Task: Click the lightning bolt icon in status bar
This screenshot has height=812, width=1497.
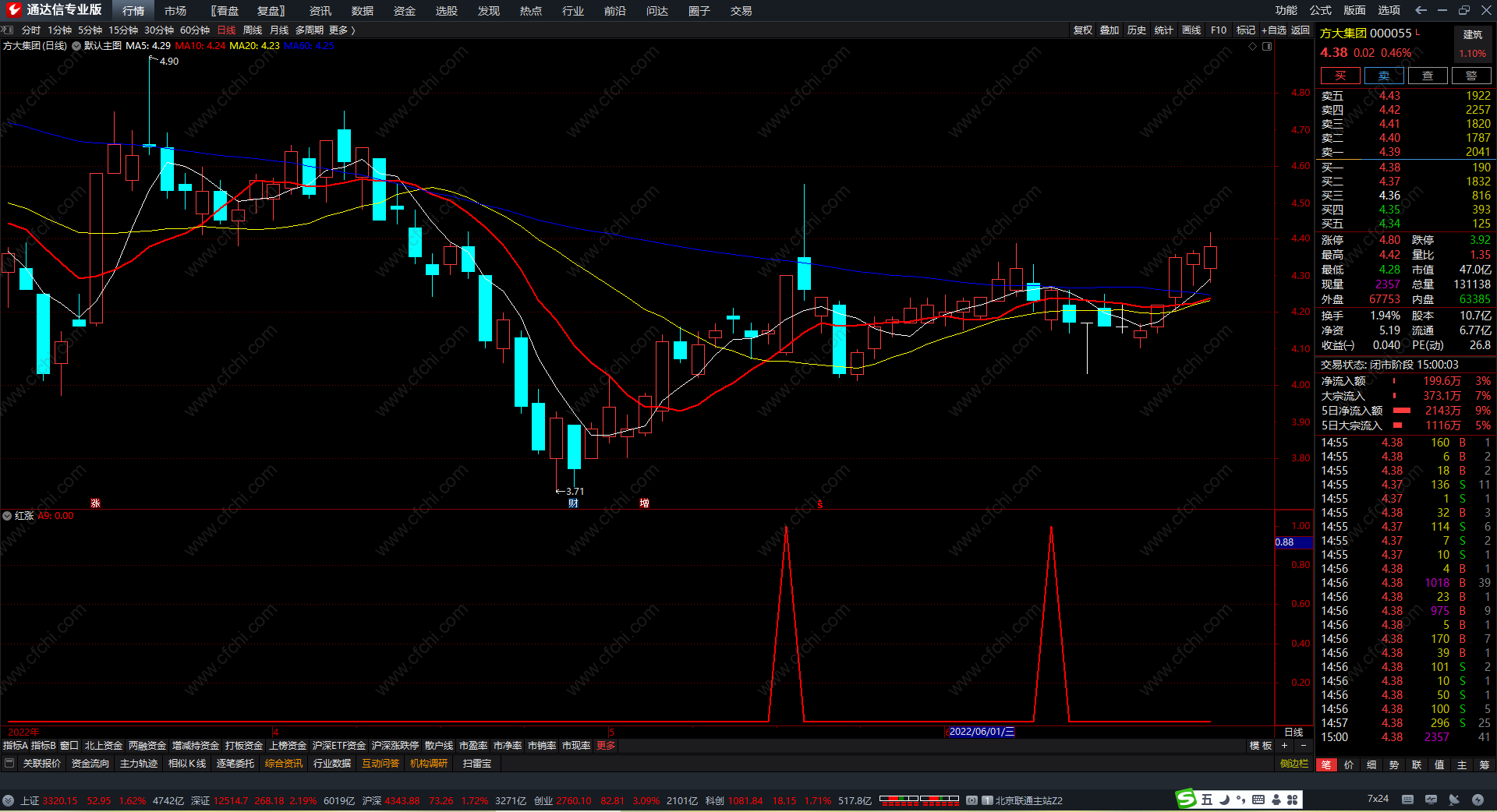Action: 1478,800
